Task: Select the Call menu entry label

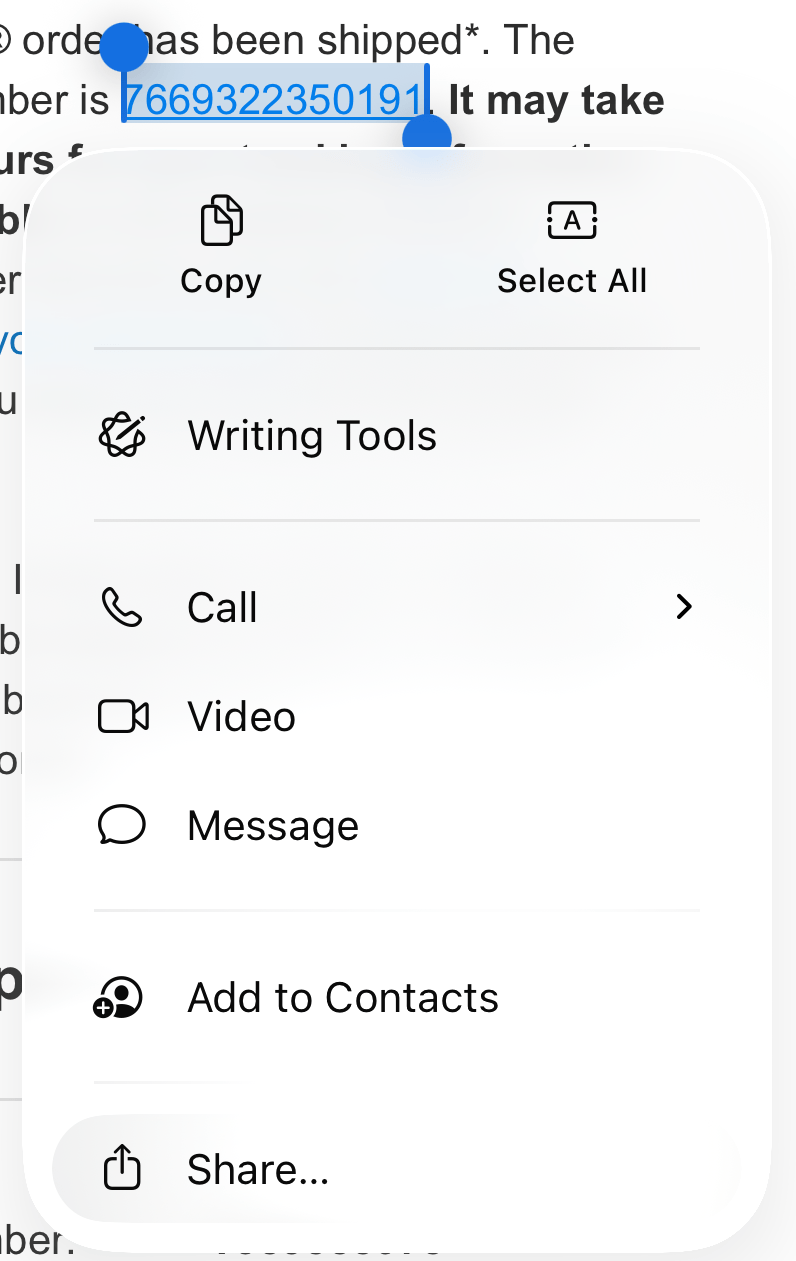Action: pyautogui.click(x=222, y=608)
